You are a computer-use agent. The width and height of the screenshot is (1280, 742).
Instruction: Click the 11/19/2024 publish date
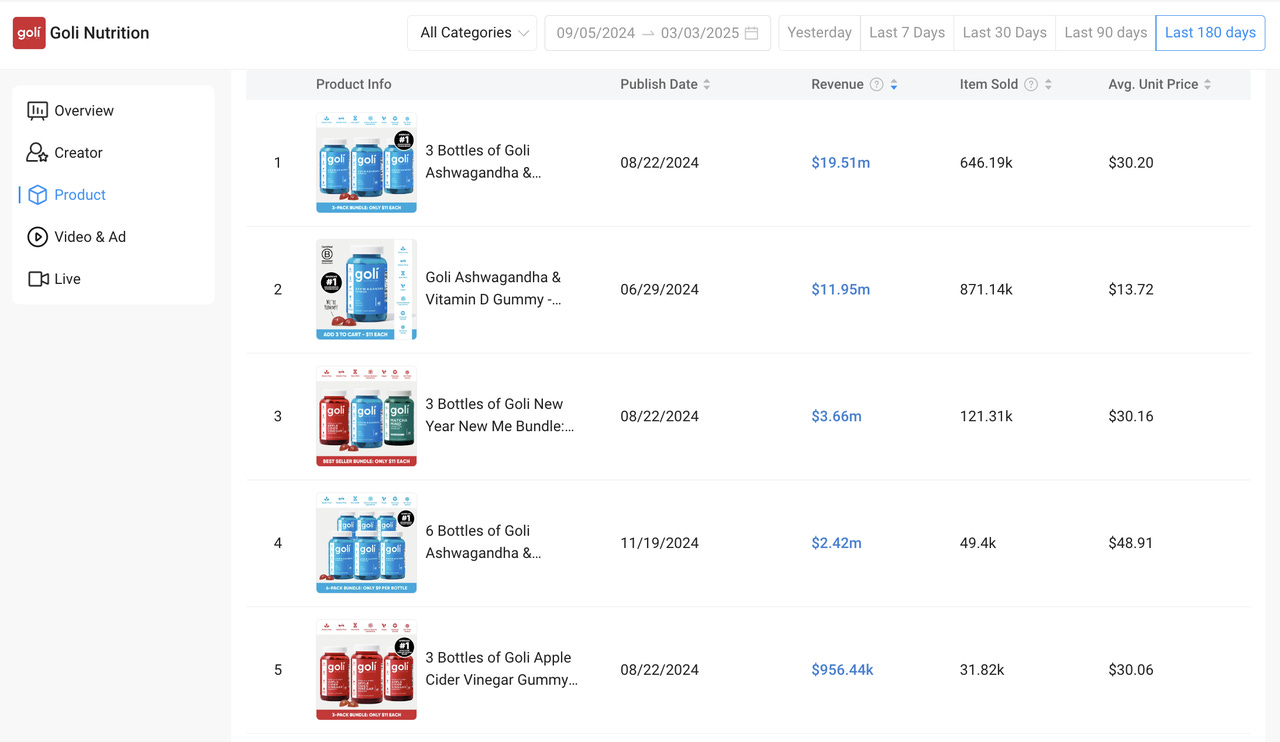coord(660,543)
